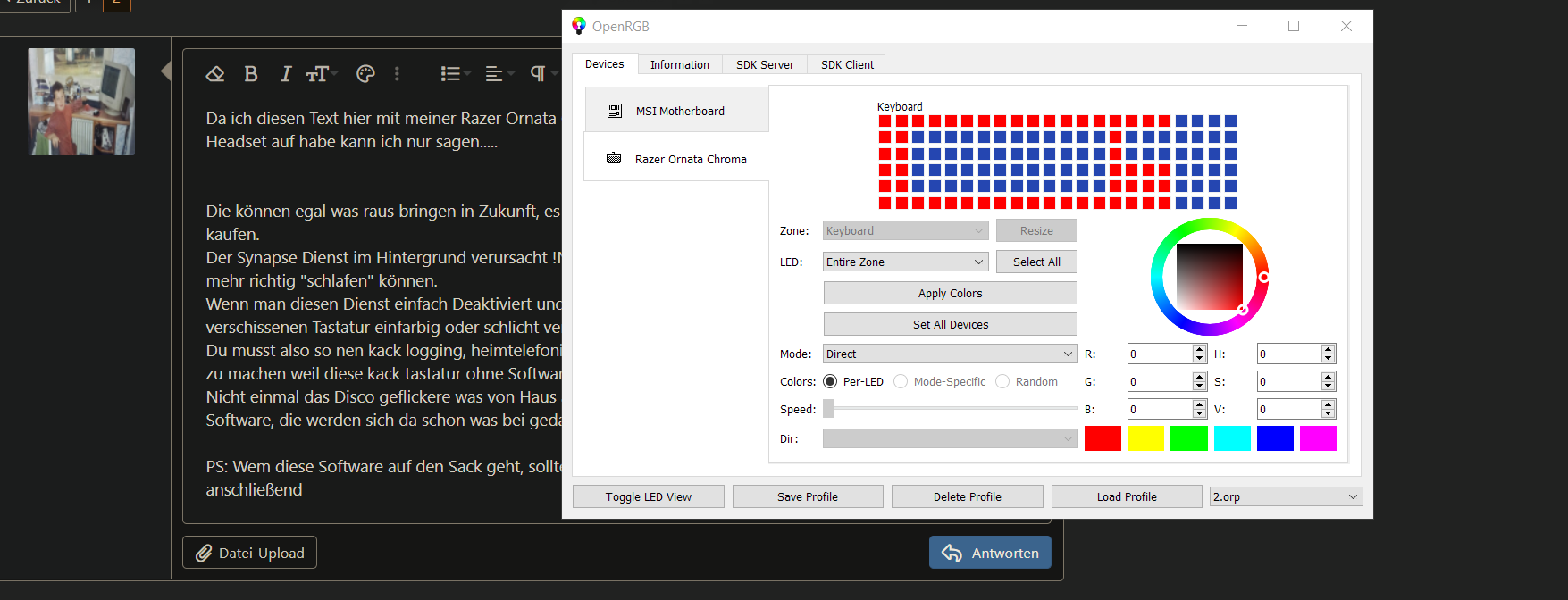The width and height of the screenshot is (1568, 600).
Task: Click the reply arrow icon on Antworten
Action: [x=952, y=553]
